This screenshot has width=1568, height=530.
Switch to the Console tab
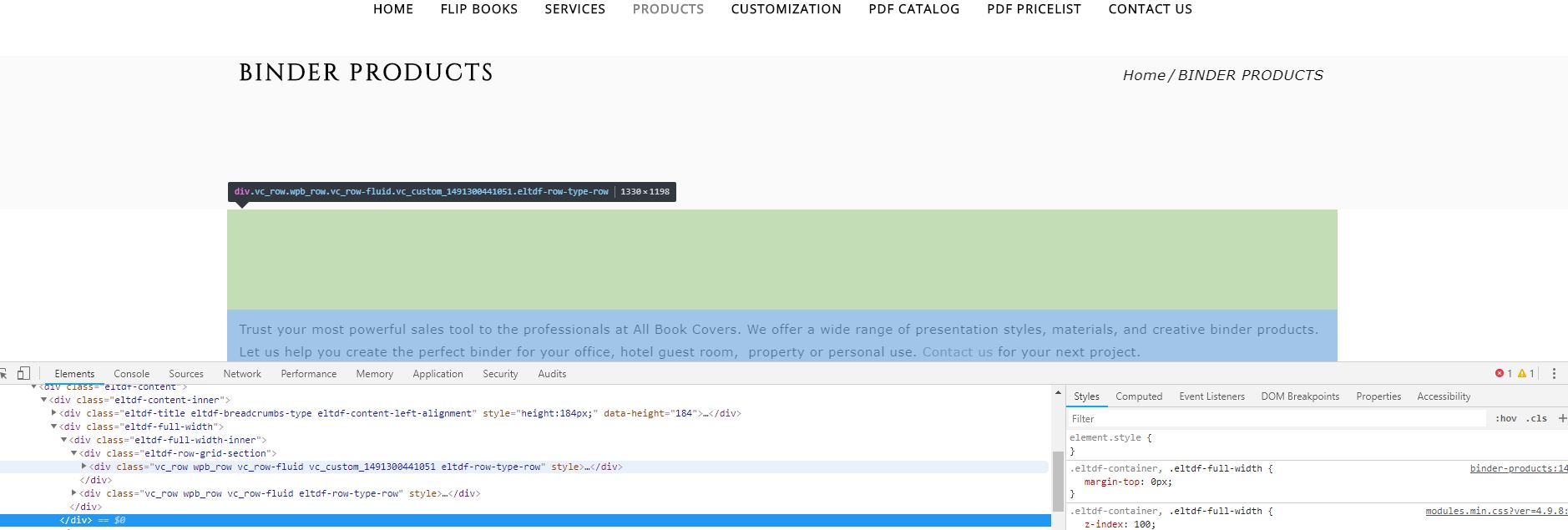(x=131, y=374)
